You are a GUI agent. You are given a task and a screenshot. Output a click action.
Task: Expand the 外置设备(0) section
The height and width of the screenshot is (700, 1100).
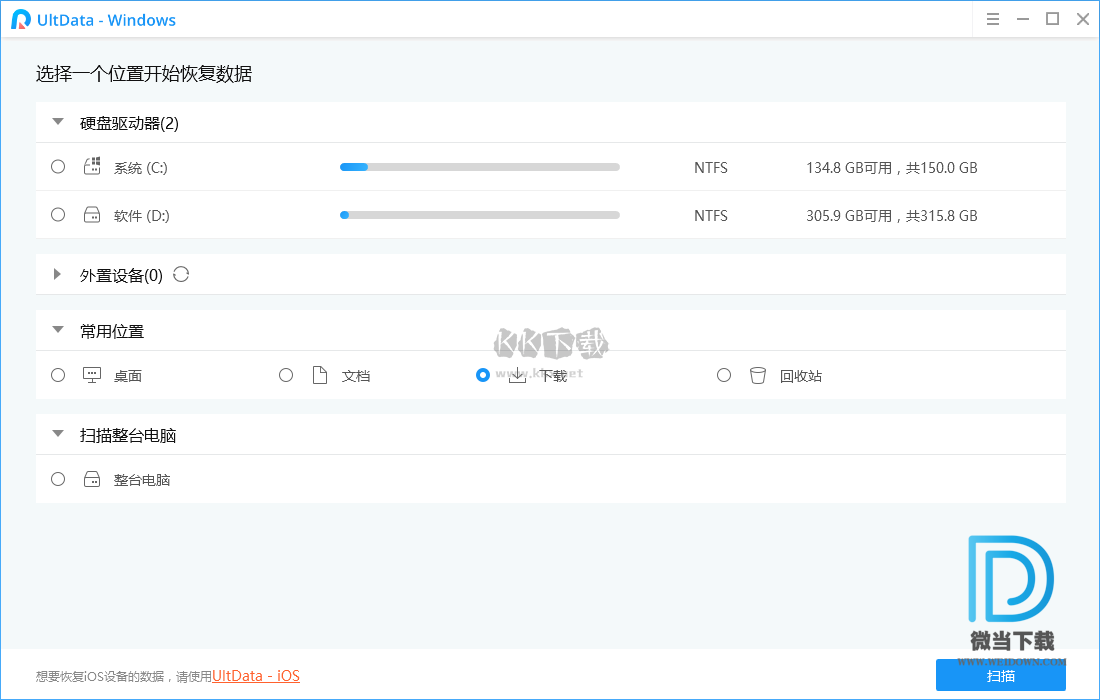pos(57,273)
